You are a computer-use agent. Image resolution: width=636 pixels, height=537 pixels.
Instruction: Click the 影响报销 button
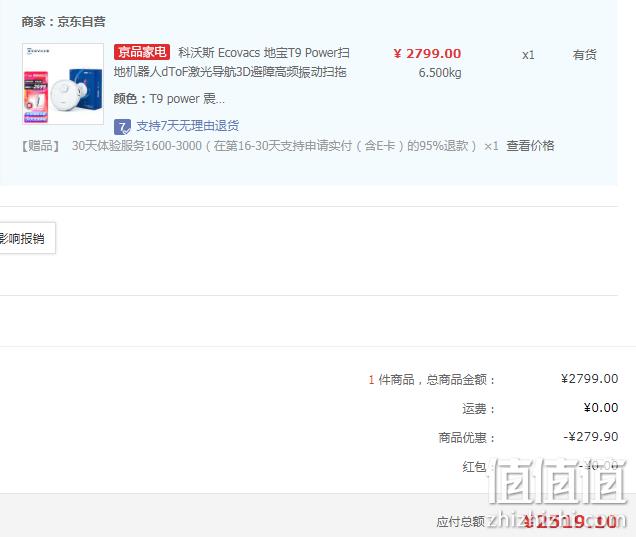(x=27, y=238)
